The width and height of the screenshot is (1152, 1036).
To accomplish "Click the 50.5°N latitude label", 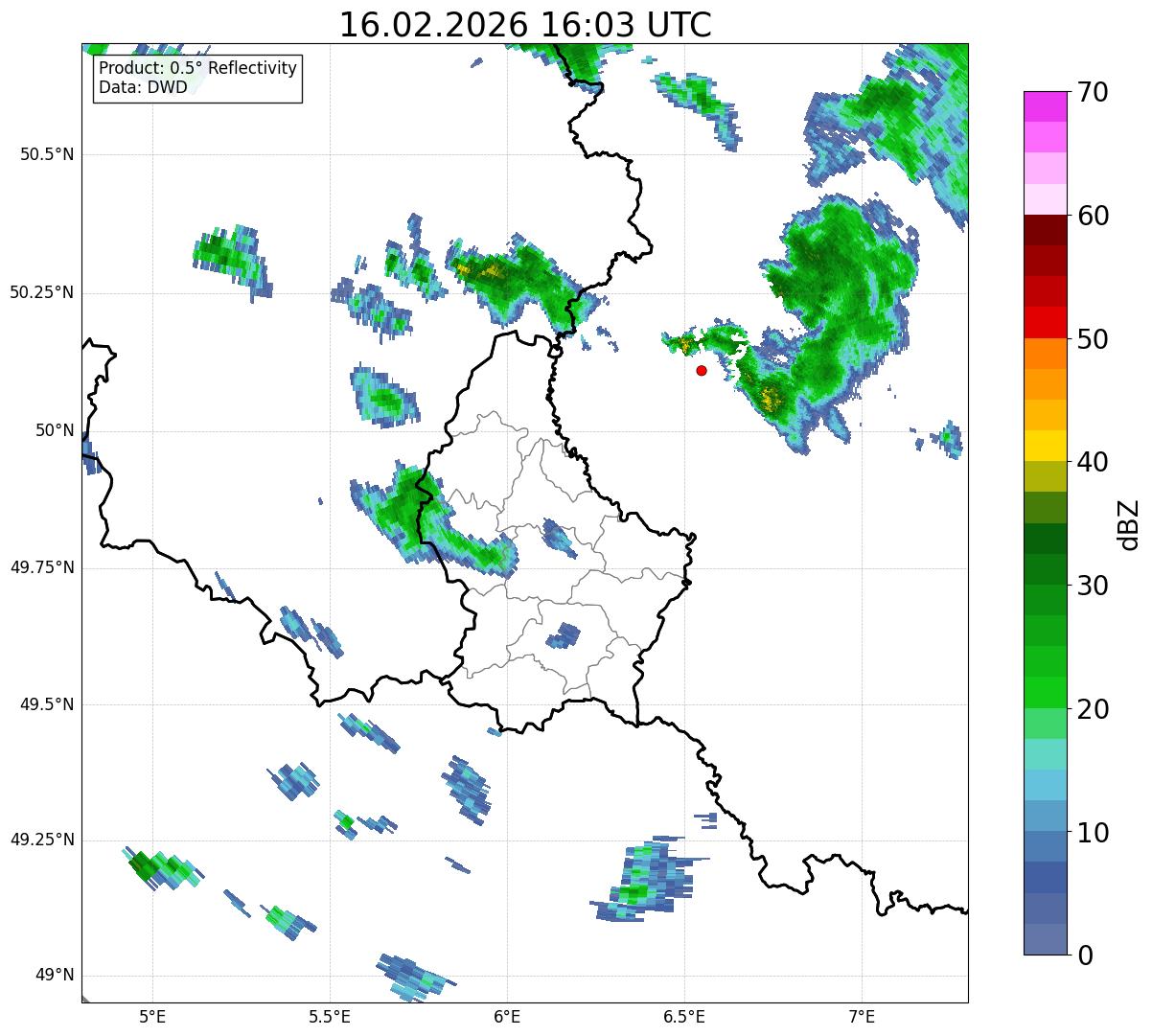I will 47,154.
